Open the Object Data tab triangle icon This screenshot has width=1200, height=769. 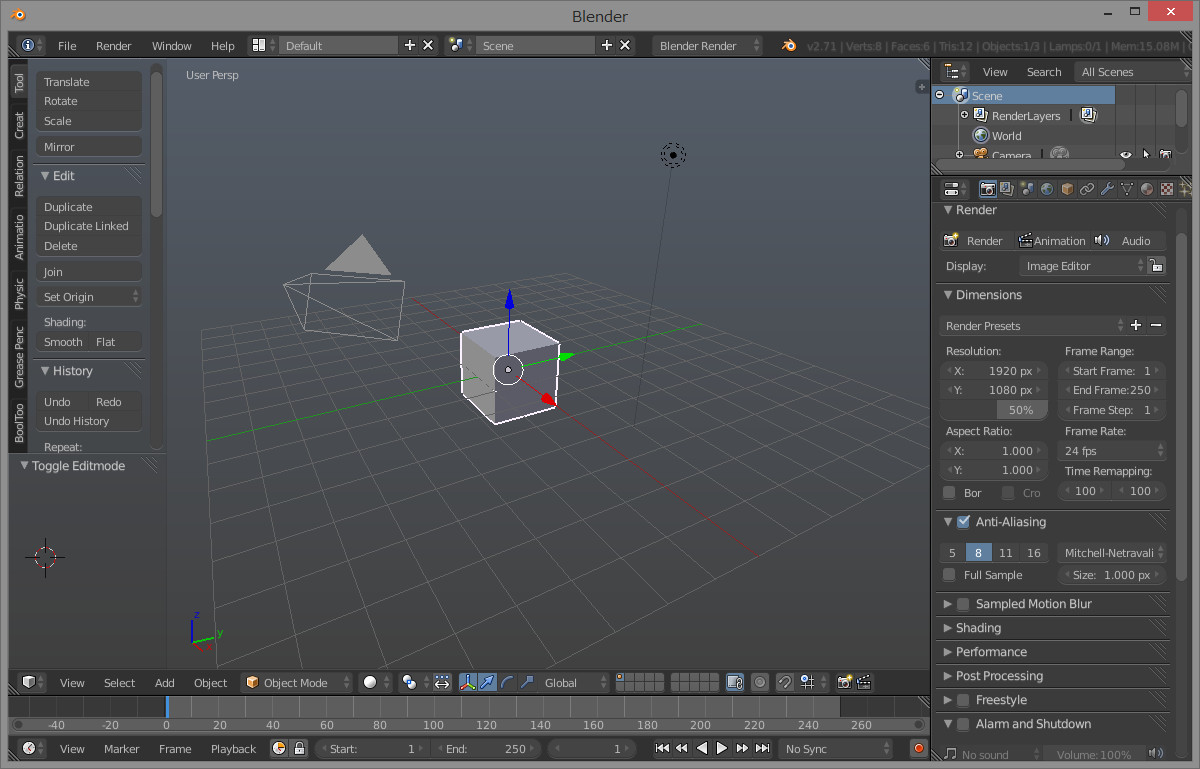click(x=1127, y=188)
